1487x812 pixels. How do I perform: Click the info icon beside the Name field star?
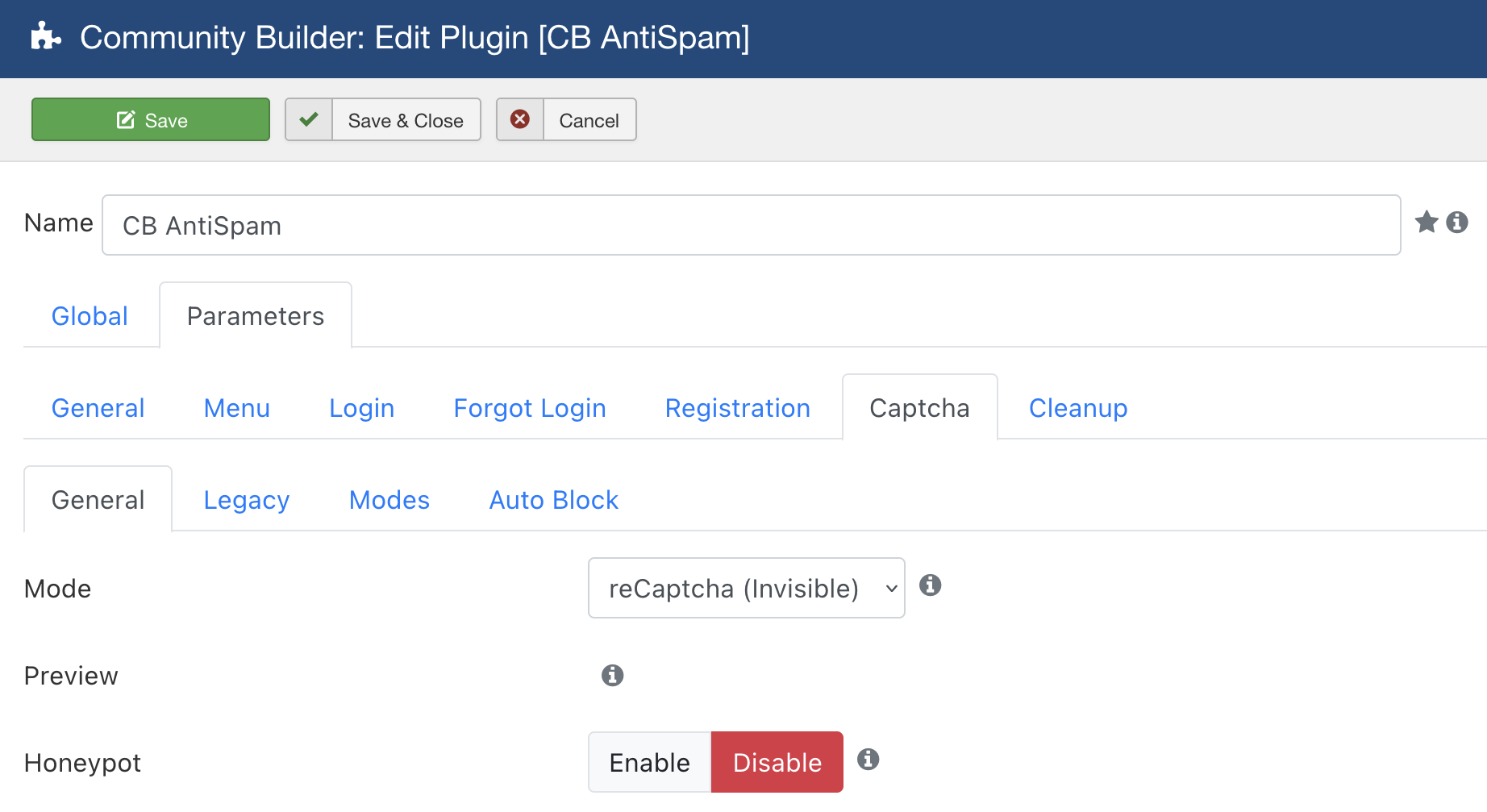(1457, 222)
